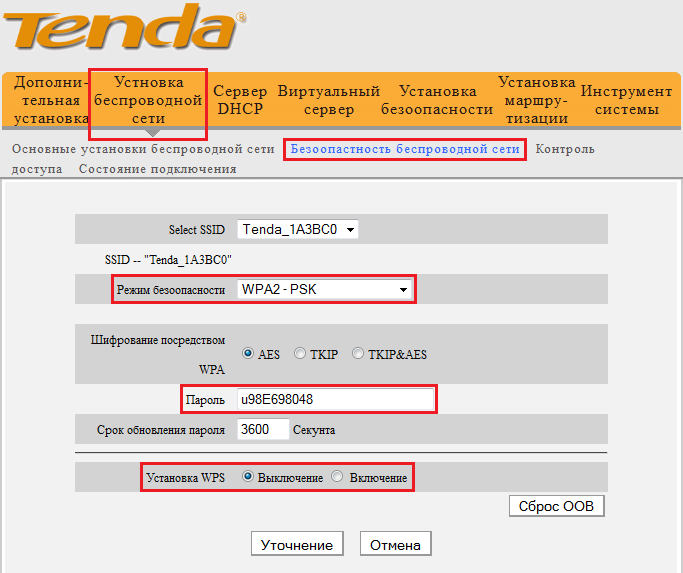Select the AES encryption radio button

(248, 353)
